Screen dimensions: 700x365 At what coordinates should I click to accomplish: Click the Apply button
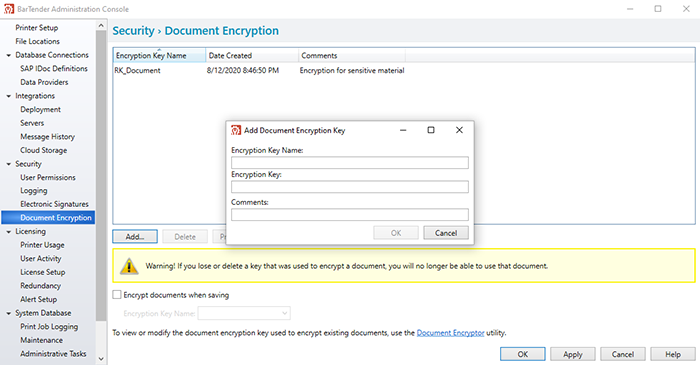[x=573, y=354]
